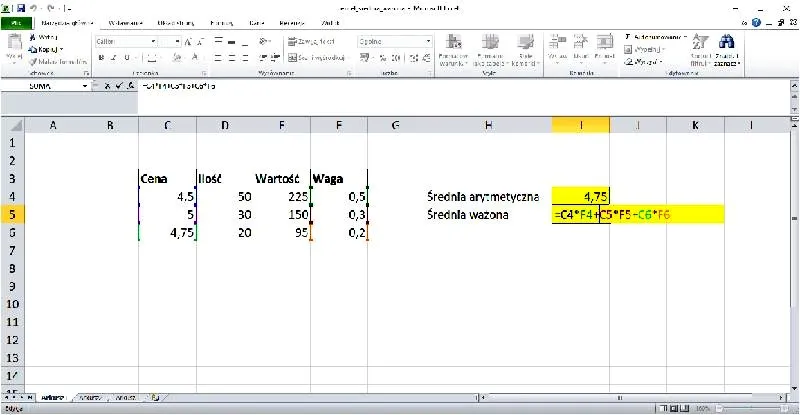Toggle Bold formatting

click(101, 58)
